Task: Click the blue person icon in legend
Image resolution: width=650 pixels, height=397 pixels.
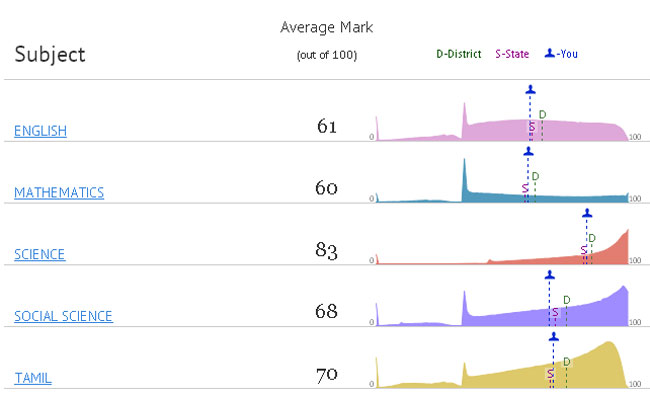Action: [x=550, y=53]
